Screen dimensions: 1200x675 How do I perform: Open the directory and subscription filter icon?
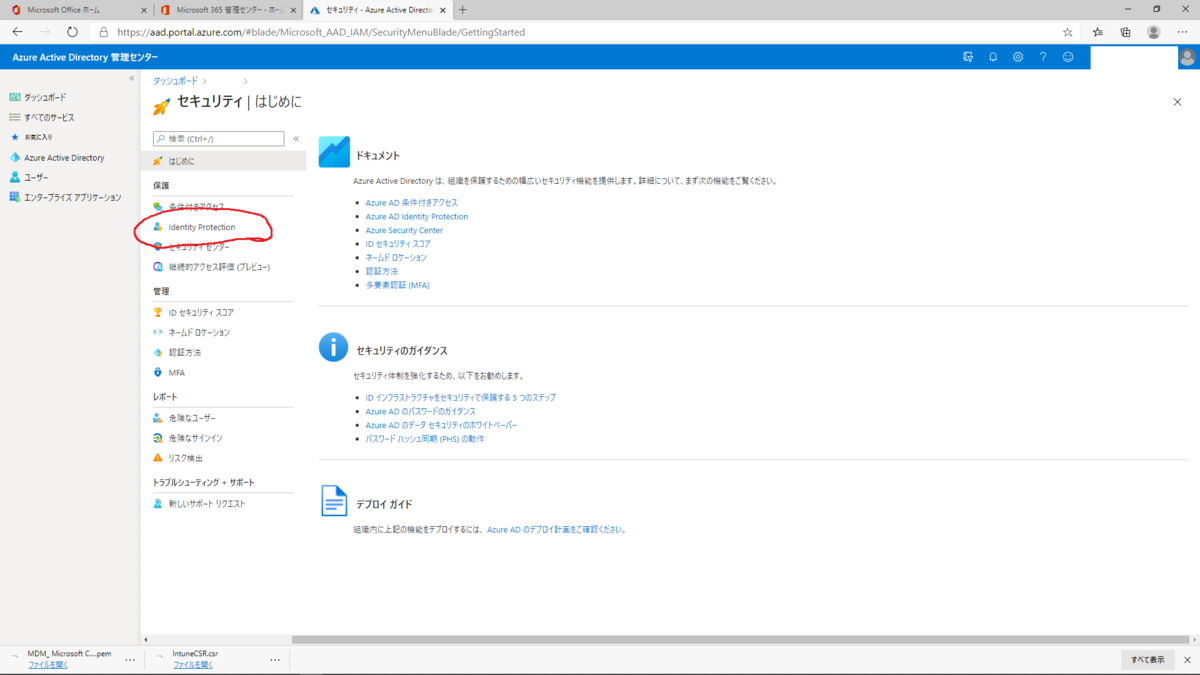[968, 57]
